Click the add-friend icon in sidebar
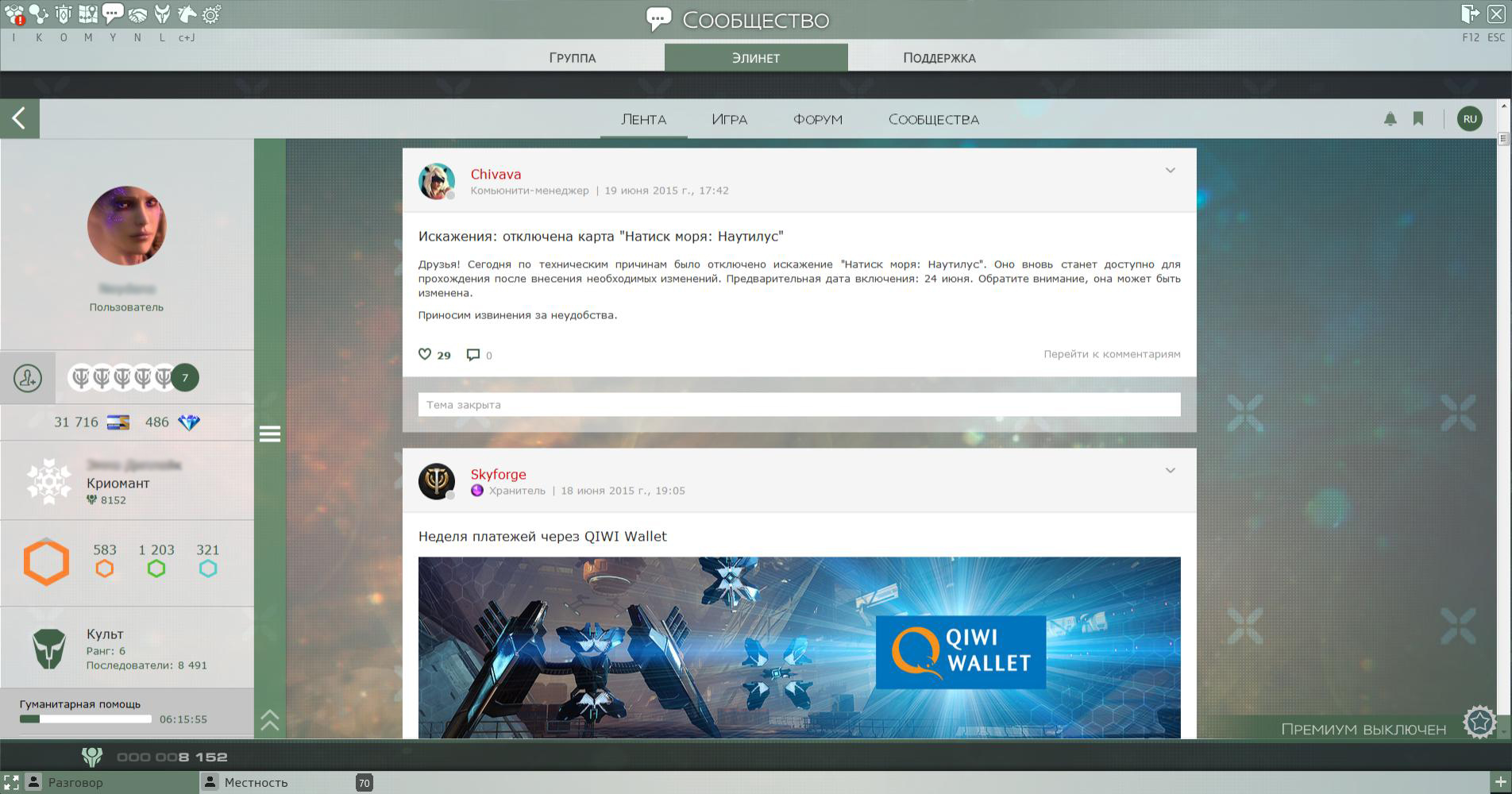 (x=28, y=378)
